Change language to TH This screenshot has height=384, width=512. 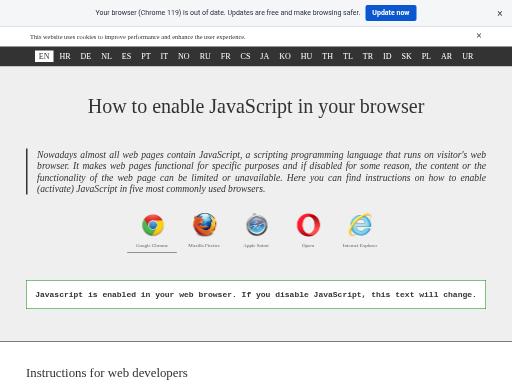(x=327, y=56)
